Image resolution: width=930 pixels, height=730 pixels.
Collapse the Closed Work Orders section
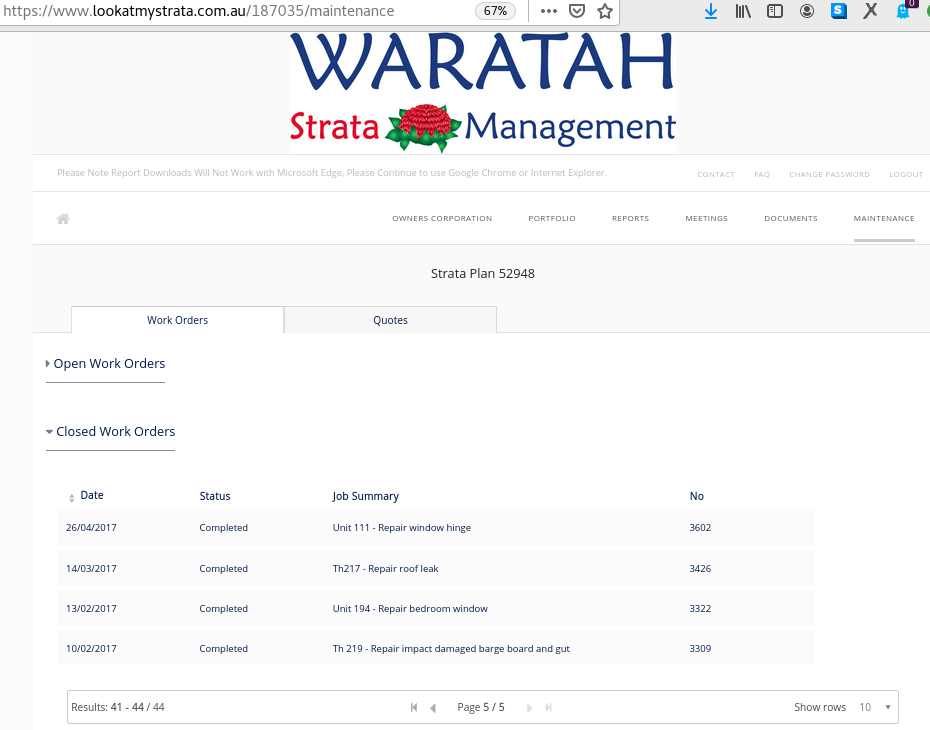[115, 432]
